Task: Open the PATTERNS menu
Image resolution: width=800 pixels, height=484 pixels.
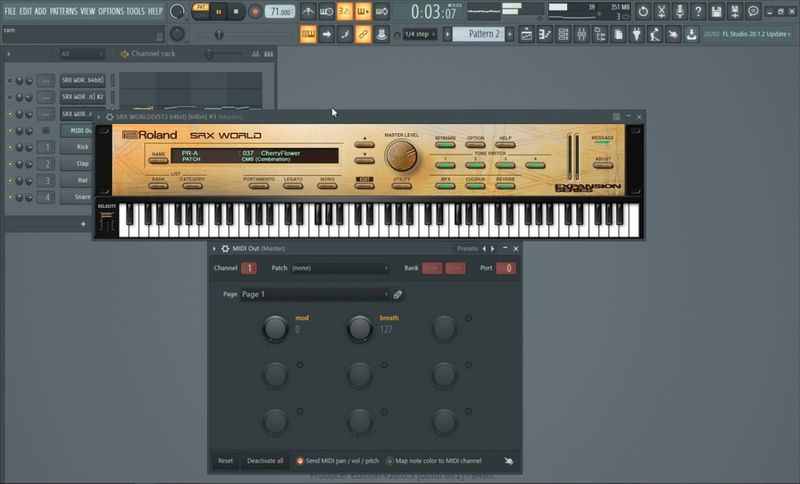Action: [x=63, y=11]
